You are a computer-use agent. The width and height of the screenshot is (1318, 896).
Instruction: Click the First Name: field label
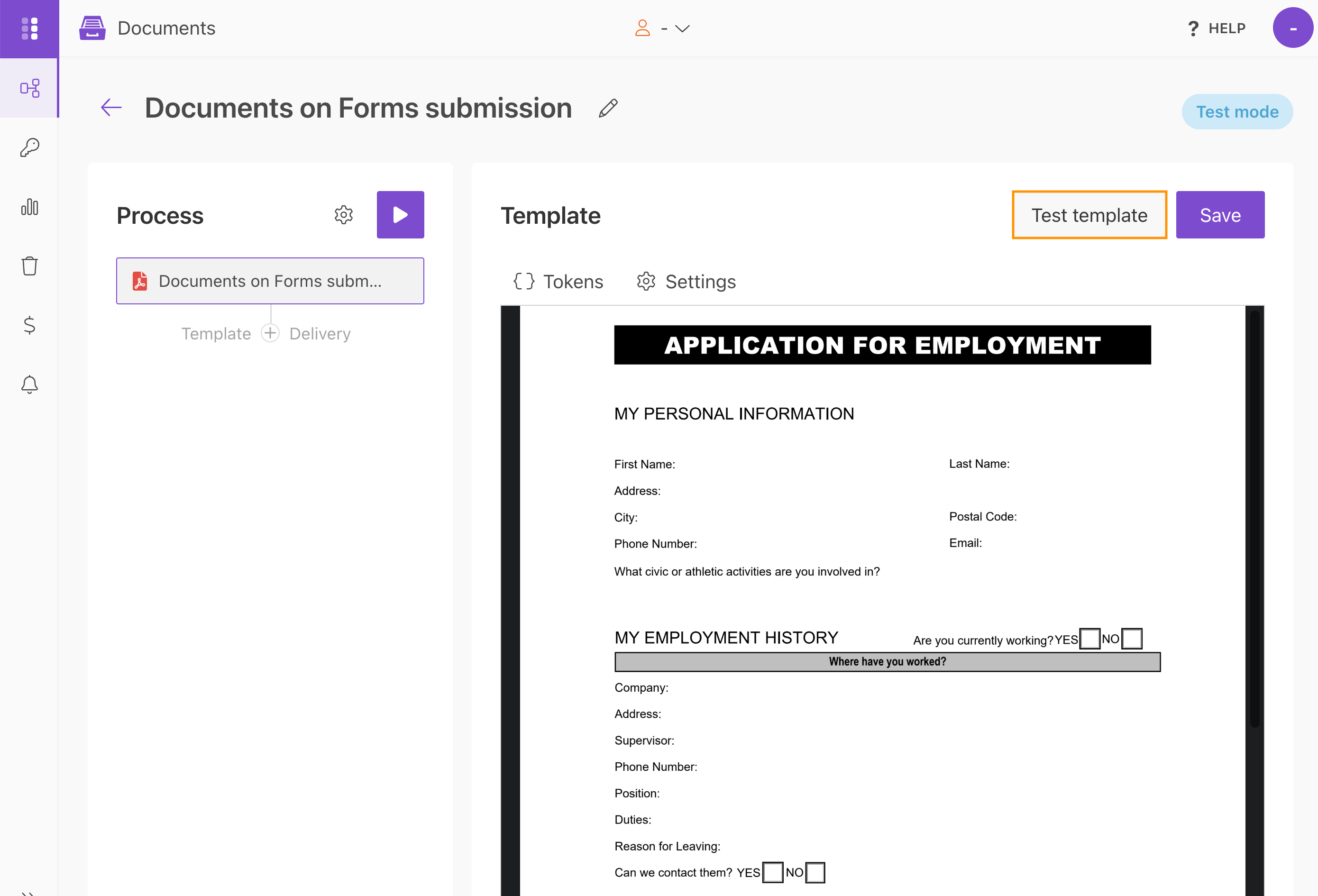(x=644, y=464)
